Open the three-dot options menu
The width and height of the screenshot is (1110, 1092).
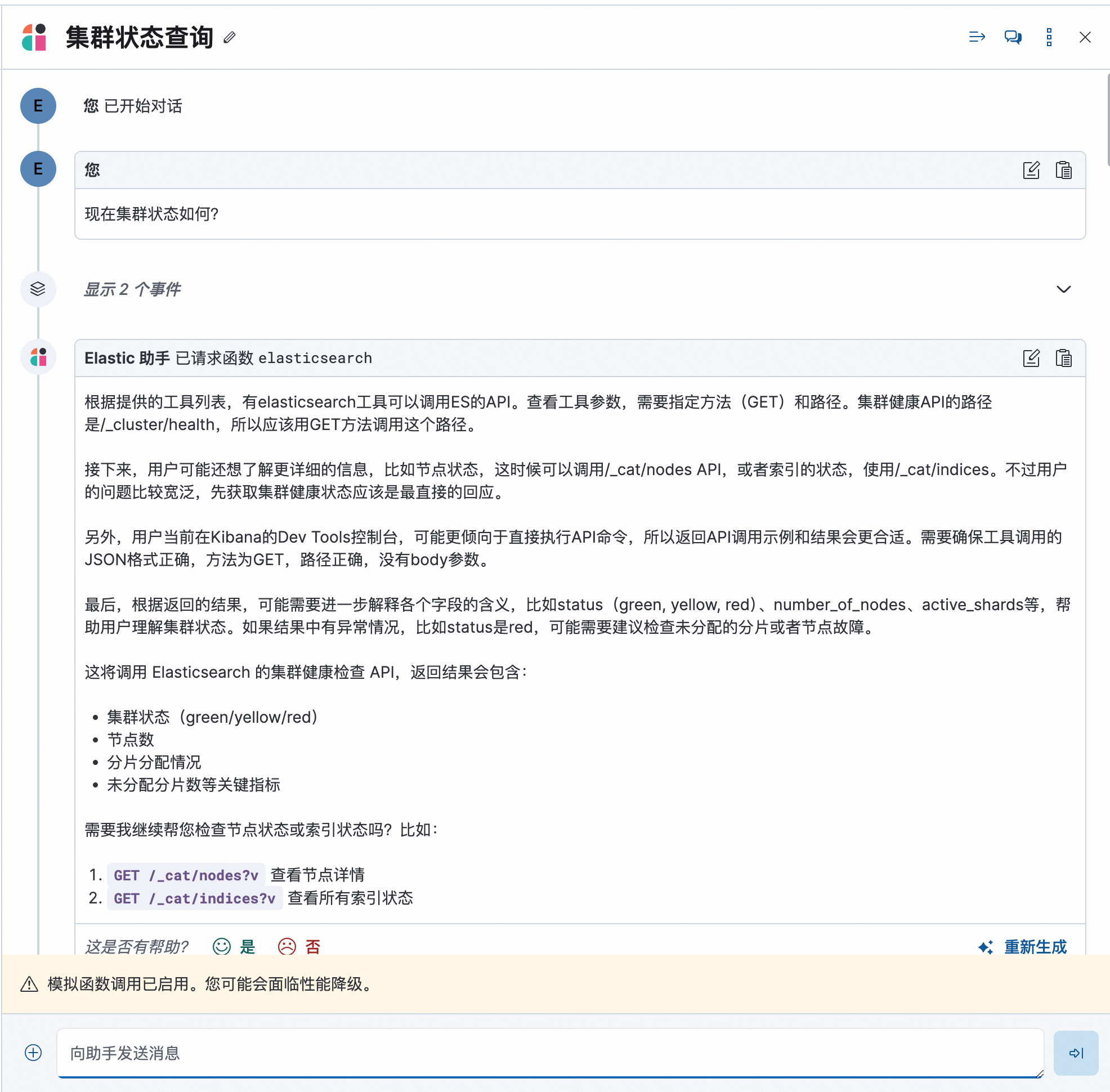[1049, 37]
